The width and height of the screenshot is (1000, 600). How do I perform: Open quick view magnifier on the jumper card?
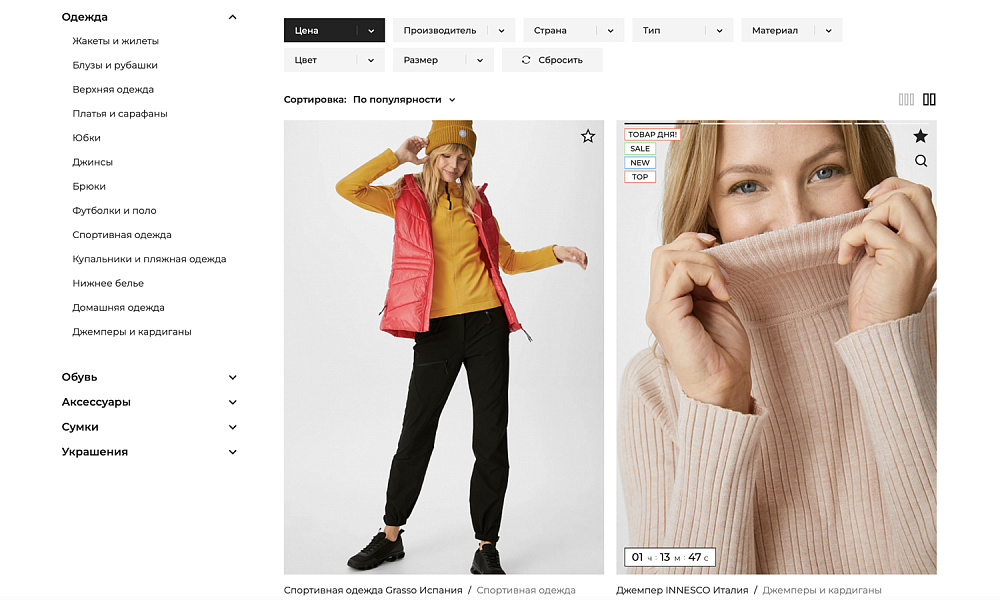pyautogui.click(x=921, y=160)
